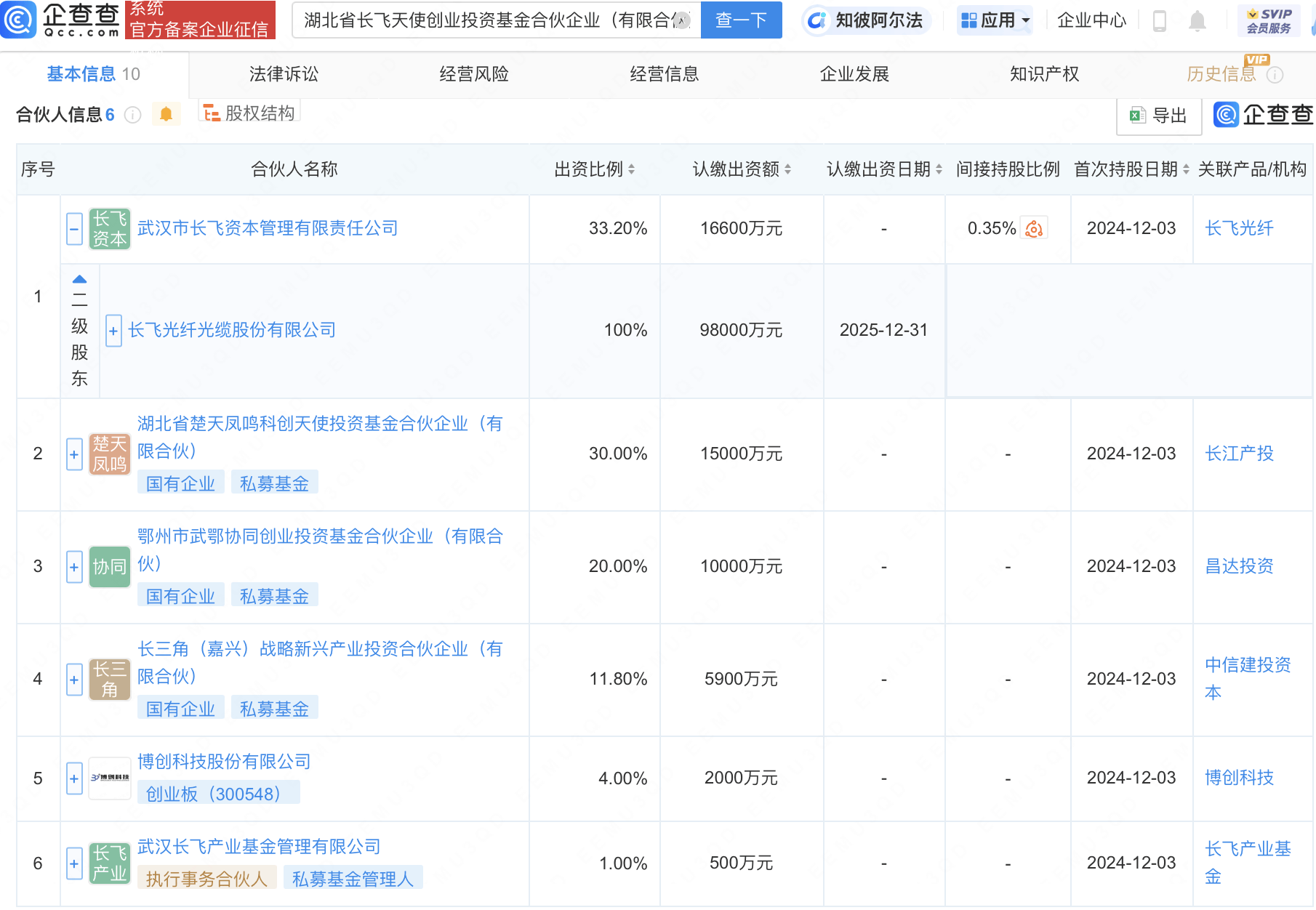Click the 查一下 search button
The image size is (1316, 910).
(x=741, y=20)
